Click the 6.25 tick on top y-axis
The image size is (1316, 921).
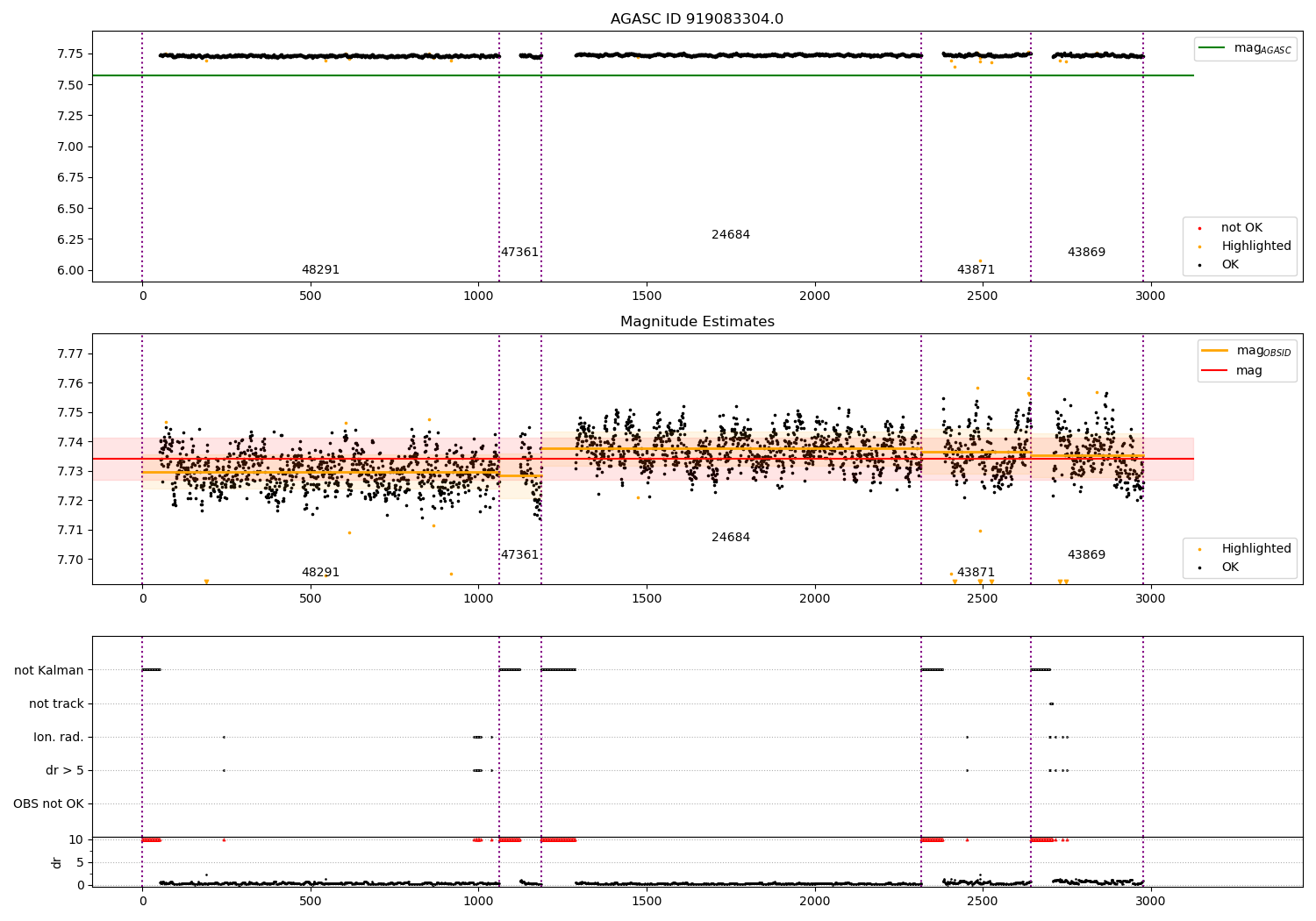click(69, 239)
